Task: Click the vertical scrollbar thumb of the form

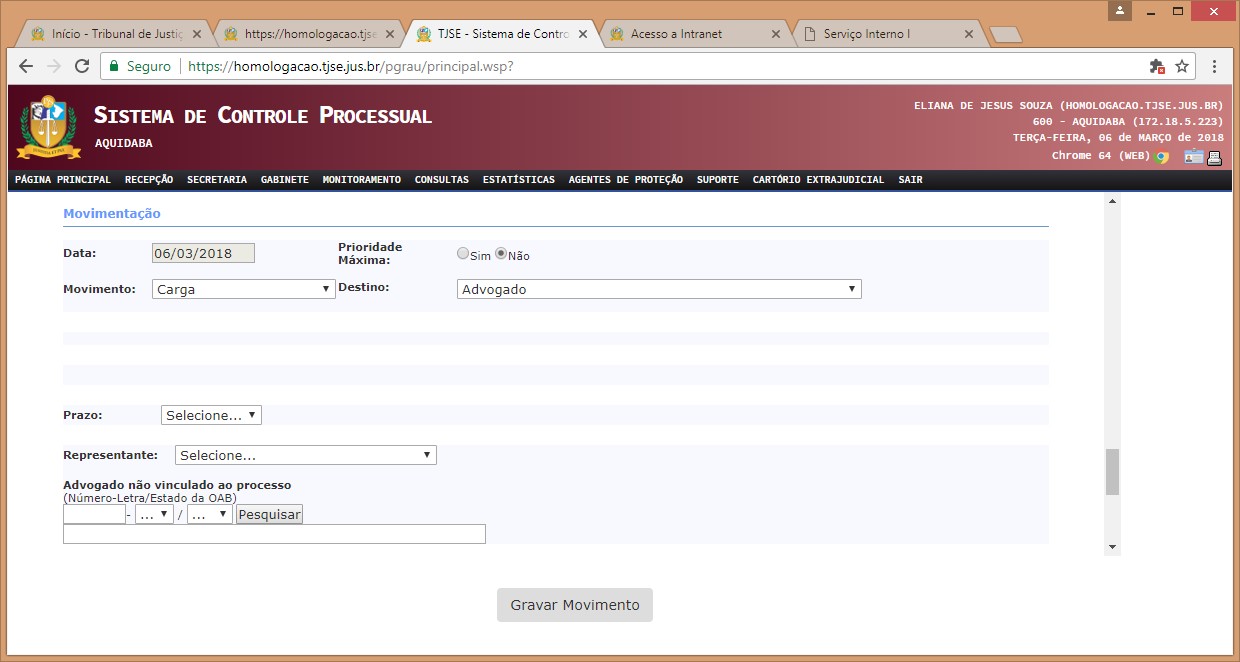Action: click(1112, 472)
